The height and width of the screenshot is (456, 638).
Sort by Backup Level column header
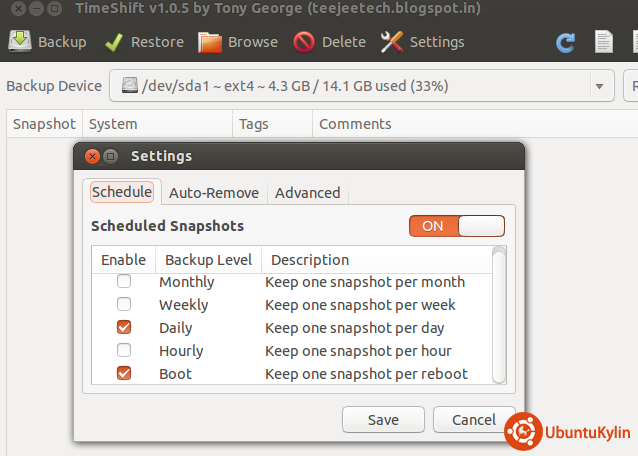click(x=208, y=260)
